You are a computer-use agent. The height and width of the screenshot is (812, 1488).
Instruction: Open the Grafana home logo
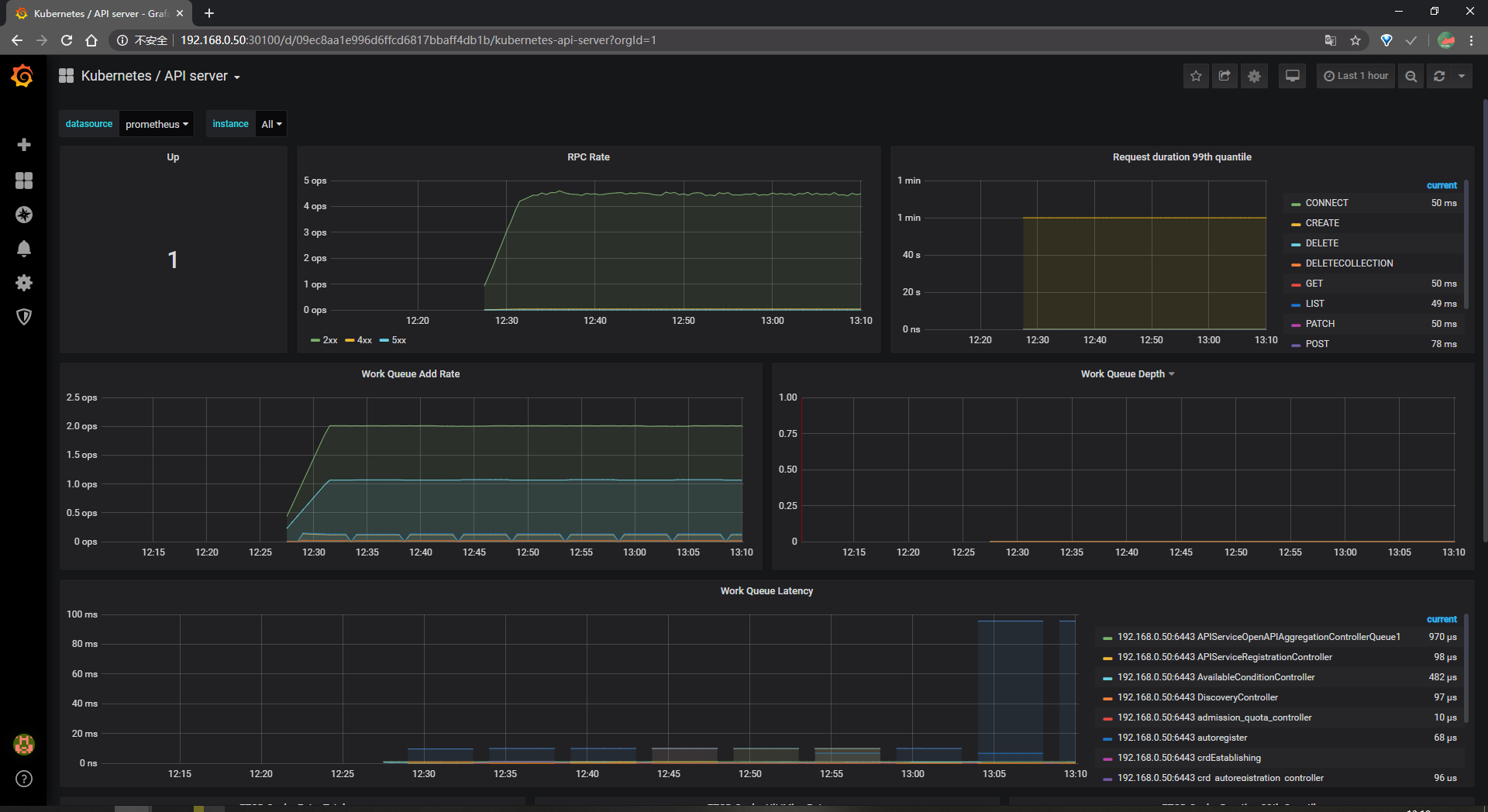tap(22, 76)
